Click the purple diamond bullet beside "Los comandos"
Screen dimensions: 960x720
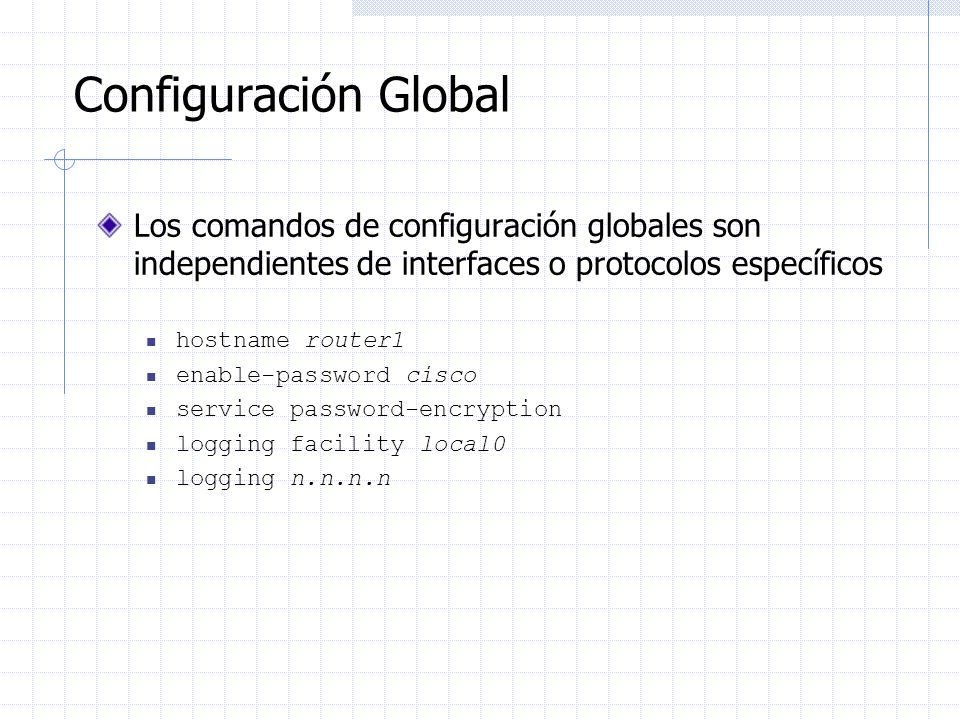110,225
